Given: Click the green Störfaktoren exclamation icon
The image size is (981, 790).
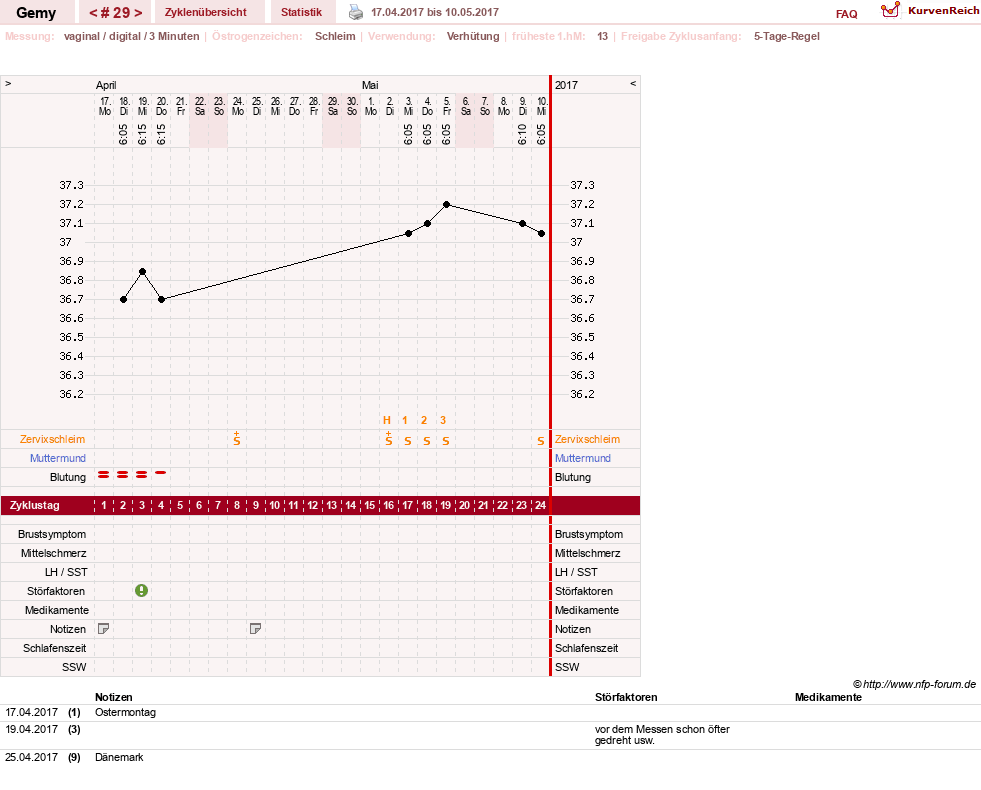Looking at the screenshot, I should [141, 590].
